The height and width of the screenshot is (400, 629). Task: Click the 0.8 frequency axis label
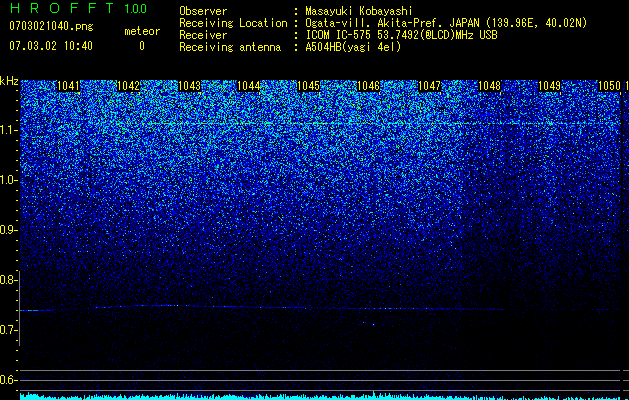7,280
